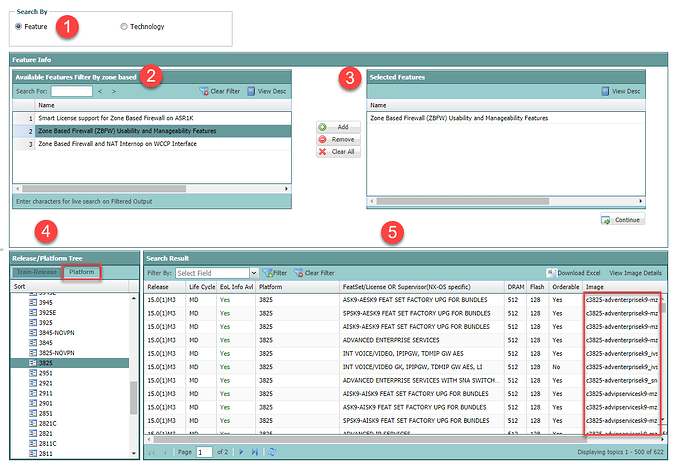This screenshot has height=466, width=690.
Task: Select platform 2811C in the tree
Action: click(47, 444)
